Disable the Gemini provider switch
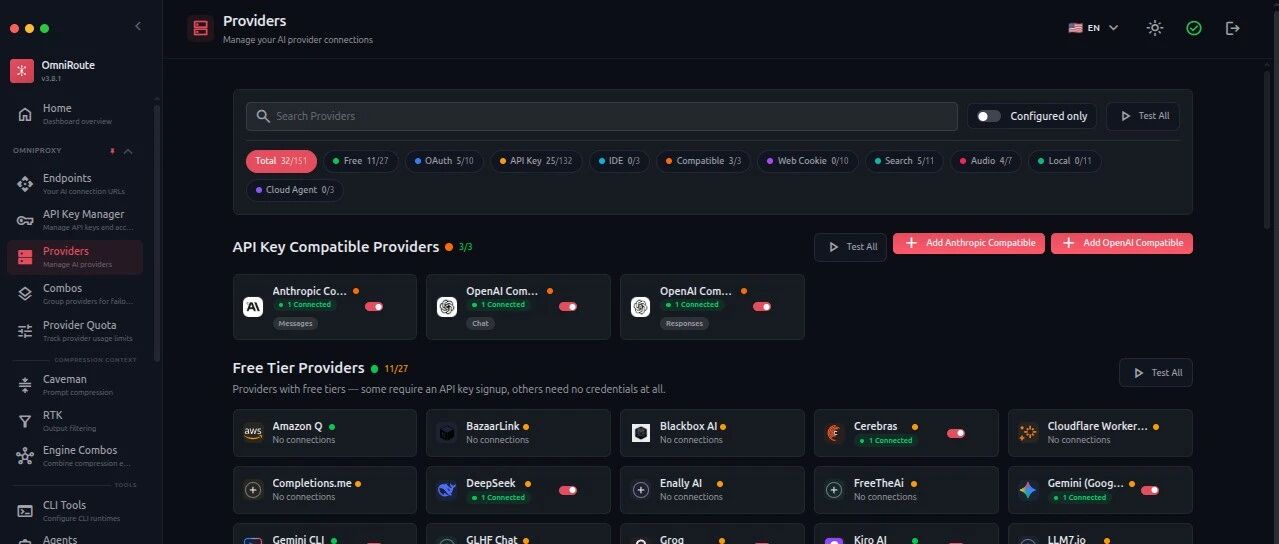 (x=1149, y=490)
